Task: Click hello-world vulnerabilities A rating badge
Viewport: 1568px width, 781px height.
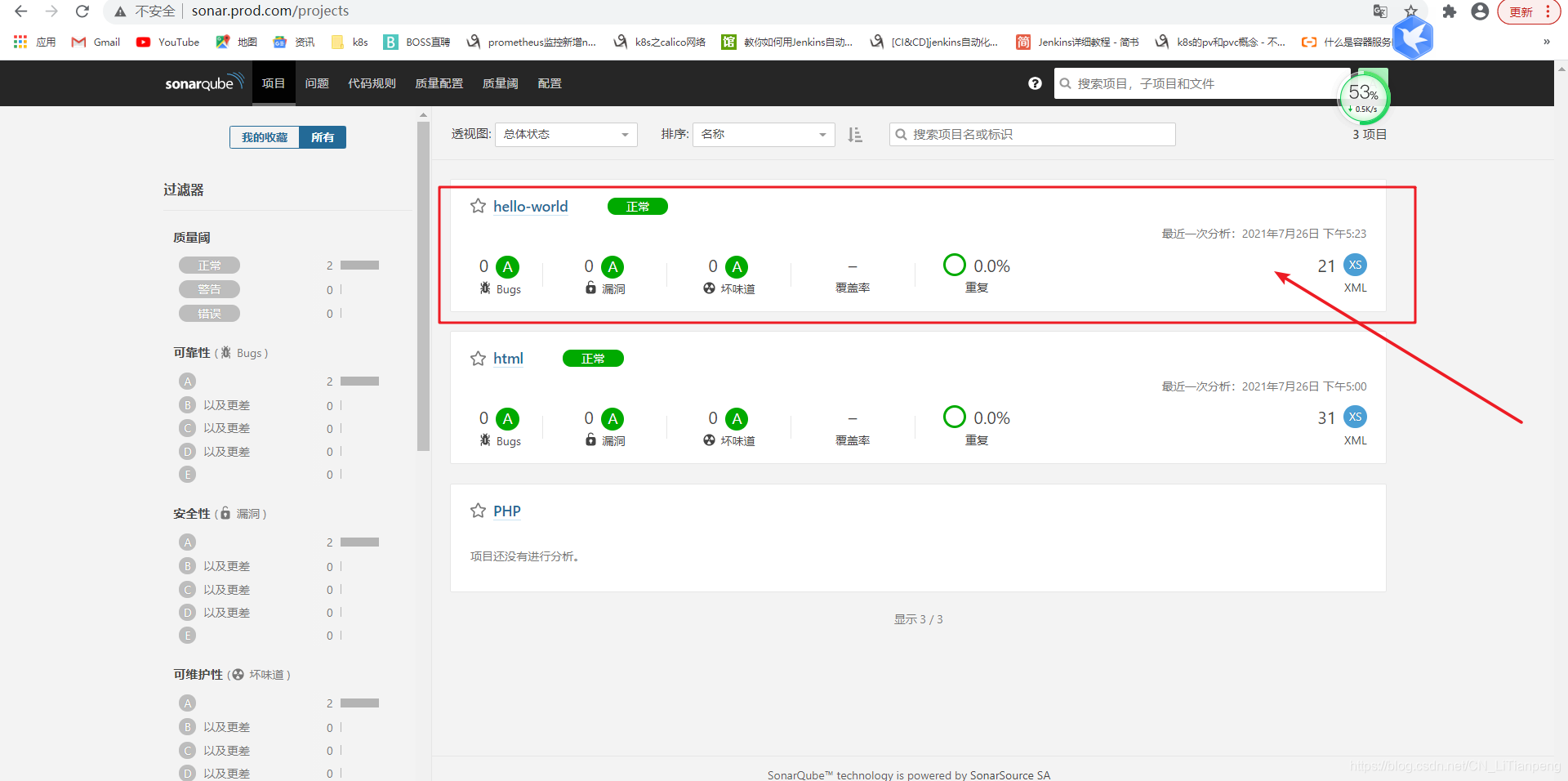Action: (612, 267)
